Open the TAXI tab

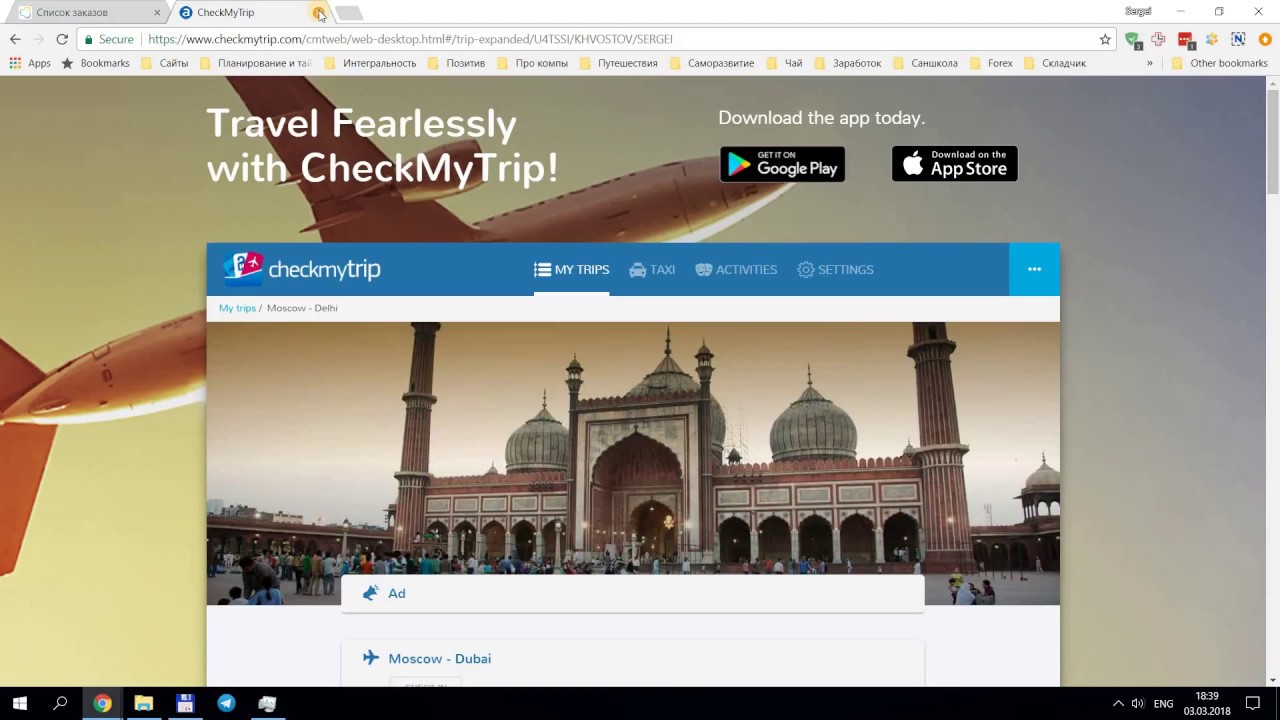point(652,270)
